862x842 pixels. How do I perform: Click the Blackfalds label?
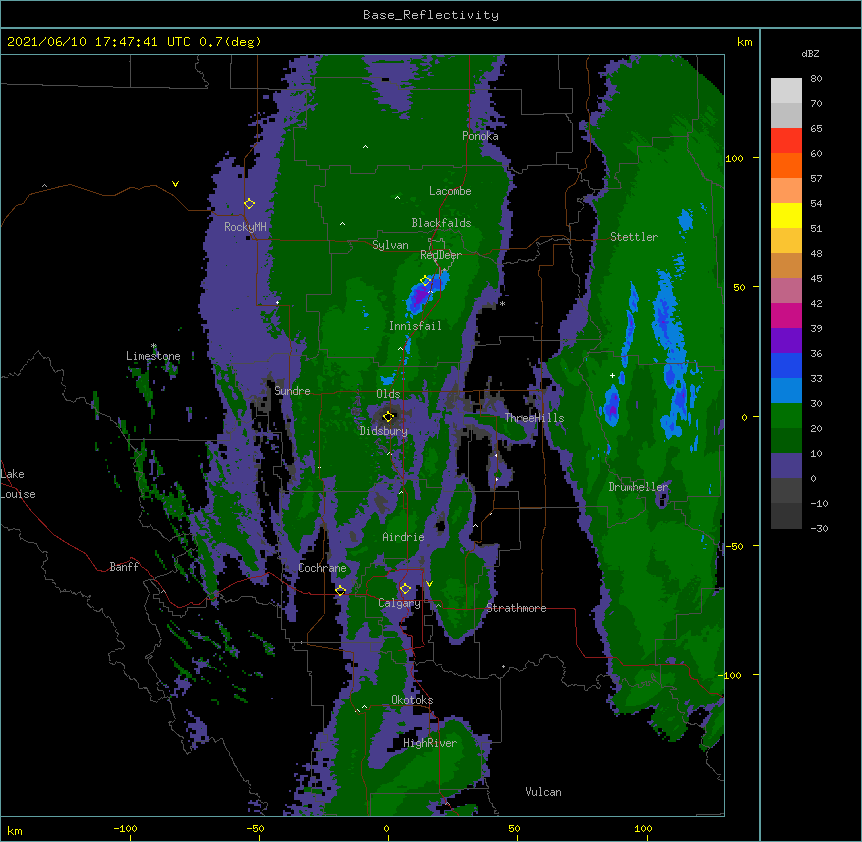[441, 223]
